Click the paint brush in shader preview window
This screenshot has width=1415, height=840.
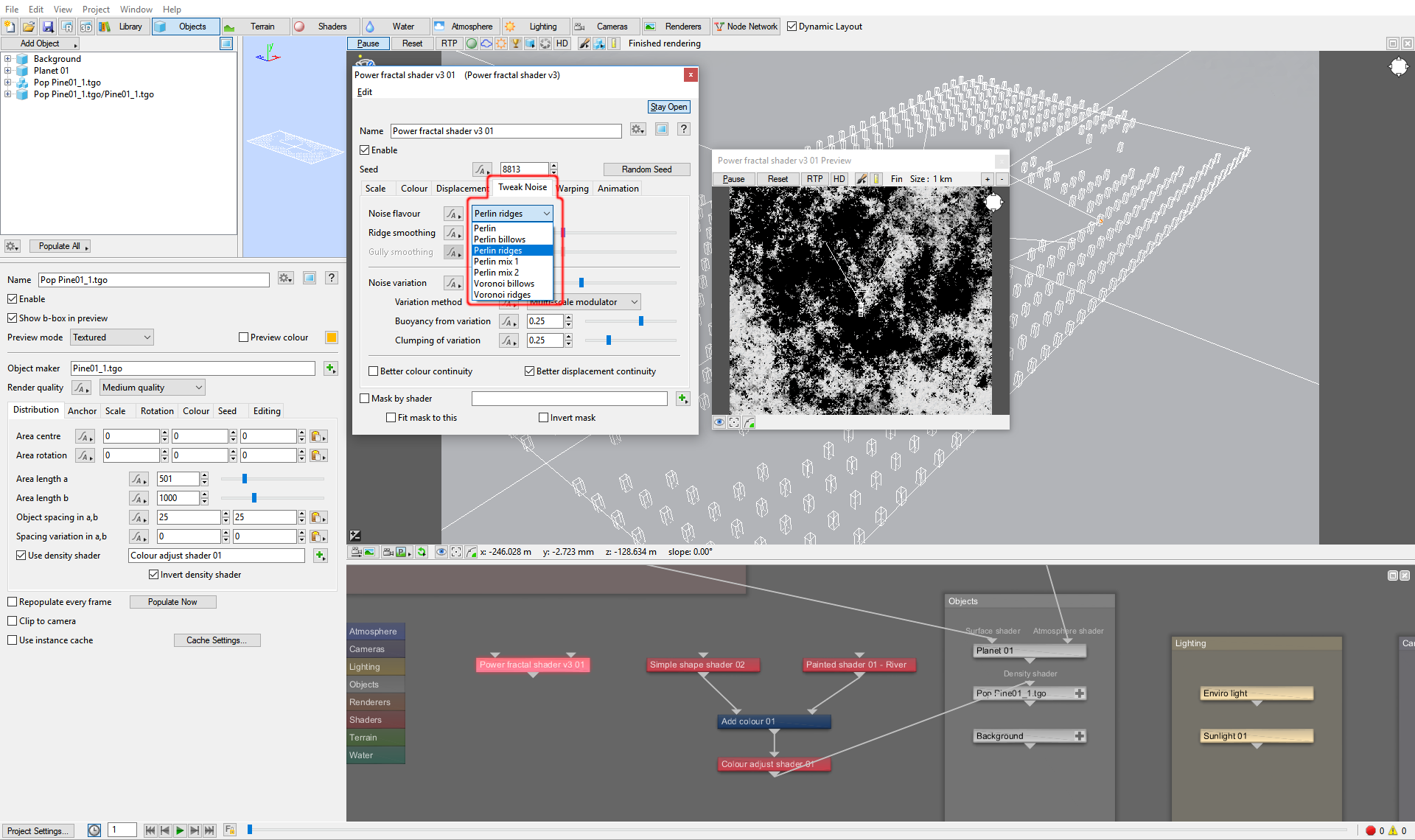coord(861,179)
